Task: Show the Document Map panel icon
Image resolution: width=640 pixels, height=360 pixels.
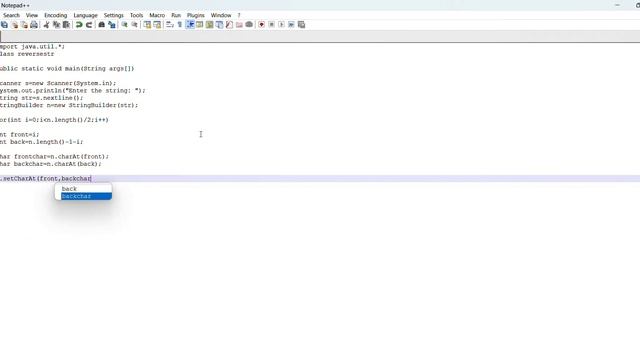Action: [x=209, y=24]
